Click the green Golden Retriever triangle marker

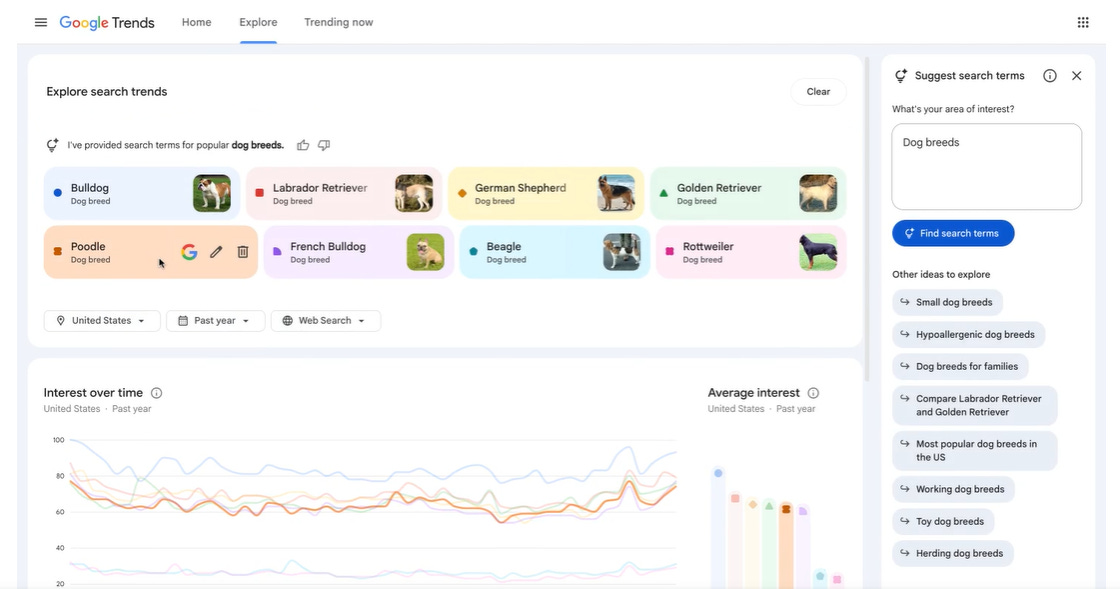tap(664, 193)
